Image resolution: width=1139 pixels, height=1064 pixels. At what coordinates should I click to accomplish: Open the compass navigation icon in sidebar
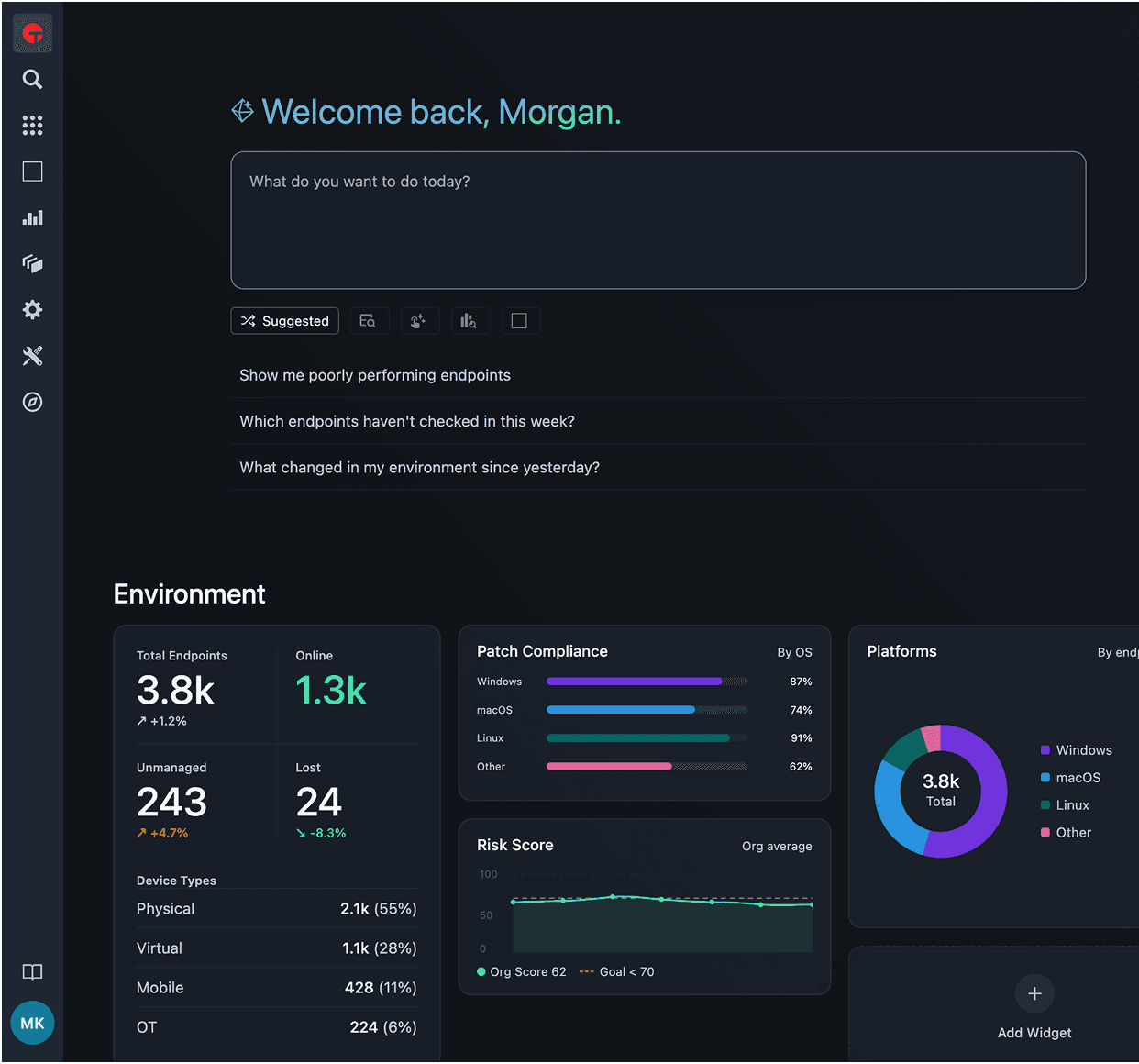(32, 402)
